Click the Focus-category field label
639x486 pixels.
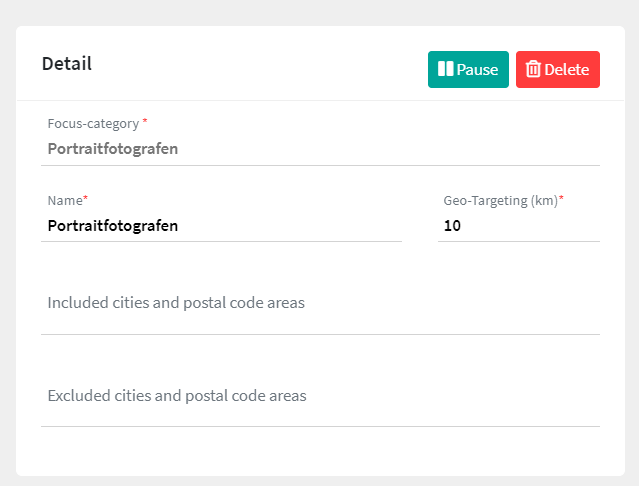pyautogui.click(x=93, y=123)
